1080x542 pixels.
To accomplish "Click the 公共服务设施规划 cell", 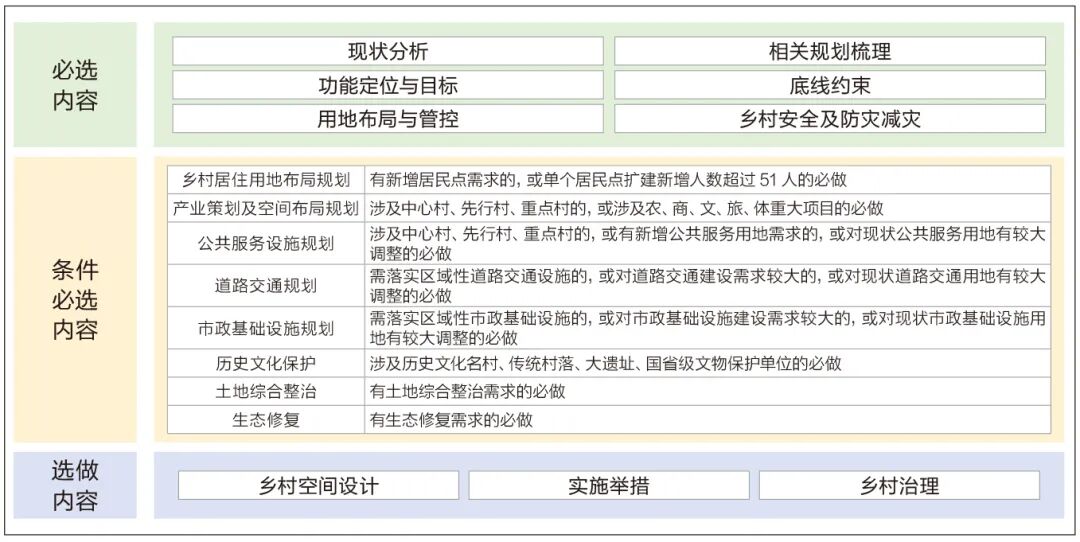I will tap(266, 243).
